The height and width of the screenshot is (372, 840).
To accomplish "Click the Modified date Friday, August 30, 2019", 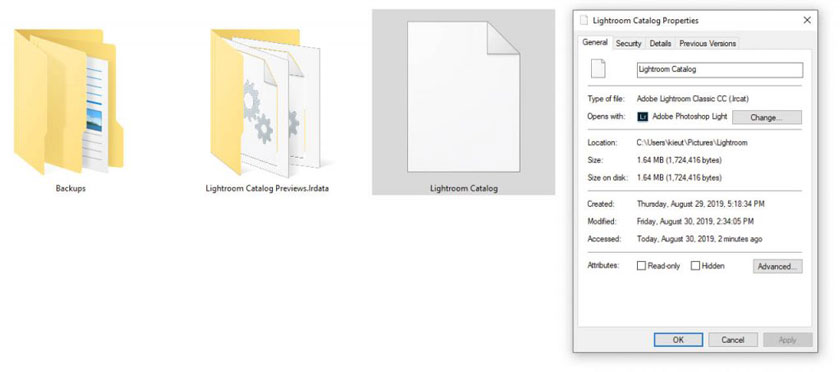I will [695, 221].
